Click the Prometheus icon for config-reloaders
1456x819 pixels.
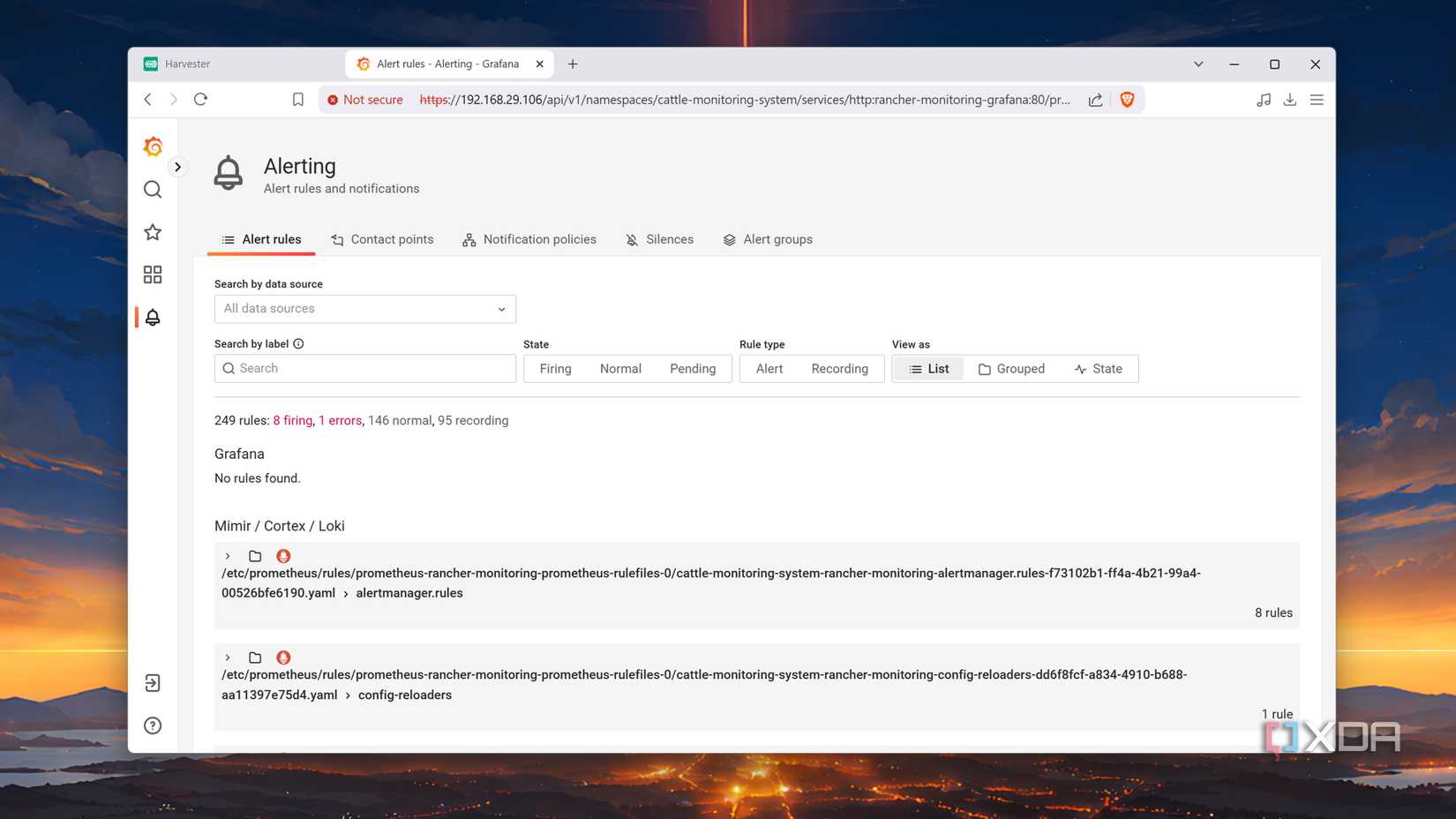(283, 657)
